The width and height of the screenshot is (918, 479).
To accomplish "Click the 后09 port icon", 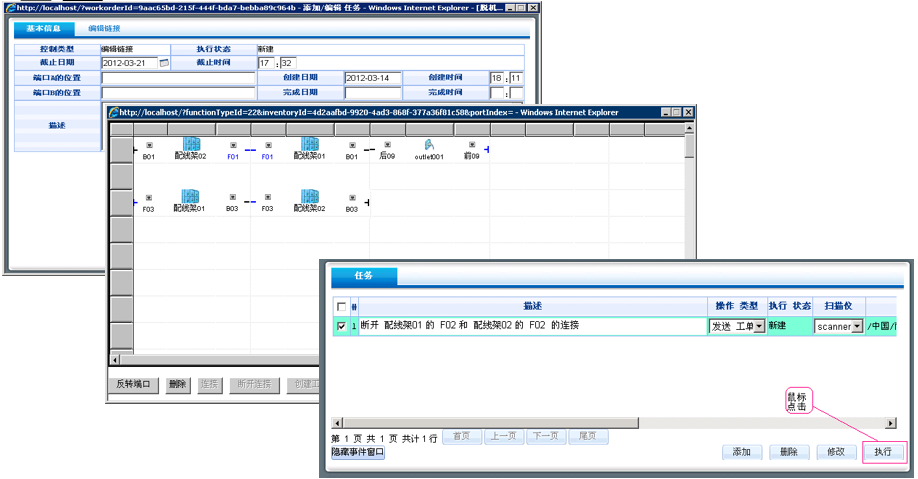I will point(387,145).
